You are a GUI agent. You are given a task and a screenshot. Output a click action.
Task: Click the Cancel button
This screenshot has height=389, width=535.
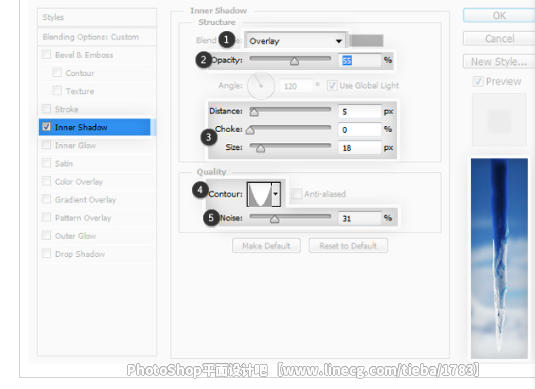[x=499, y=39]
